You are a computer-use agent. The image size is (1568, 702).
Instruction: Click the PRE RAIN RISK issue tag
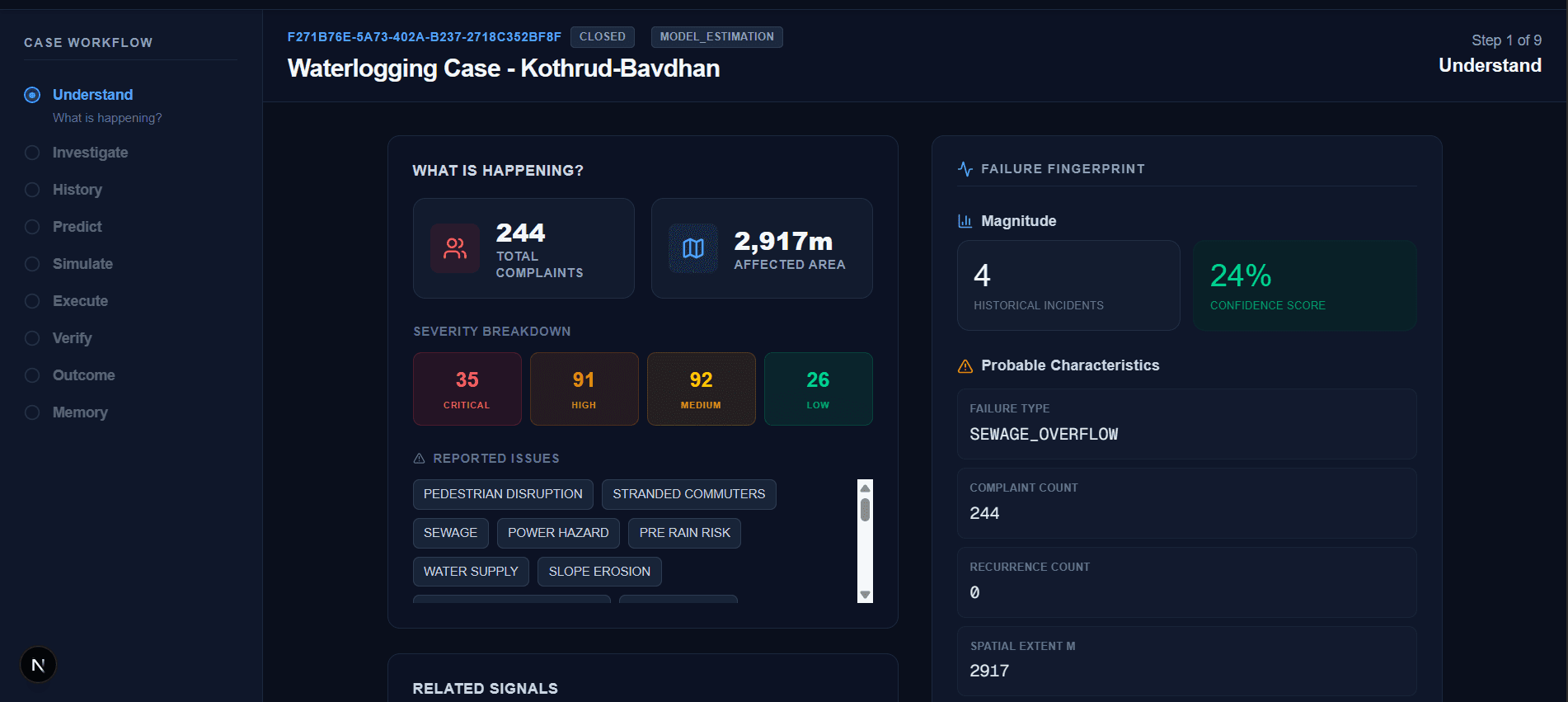685,533
